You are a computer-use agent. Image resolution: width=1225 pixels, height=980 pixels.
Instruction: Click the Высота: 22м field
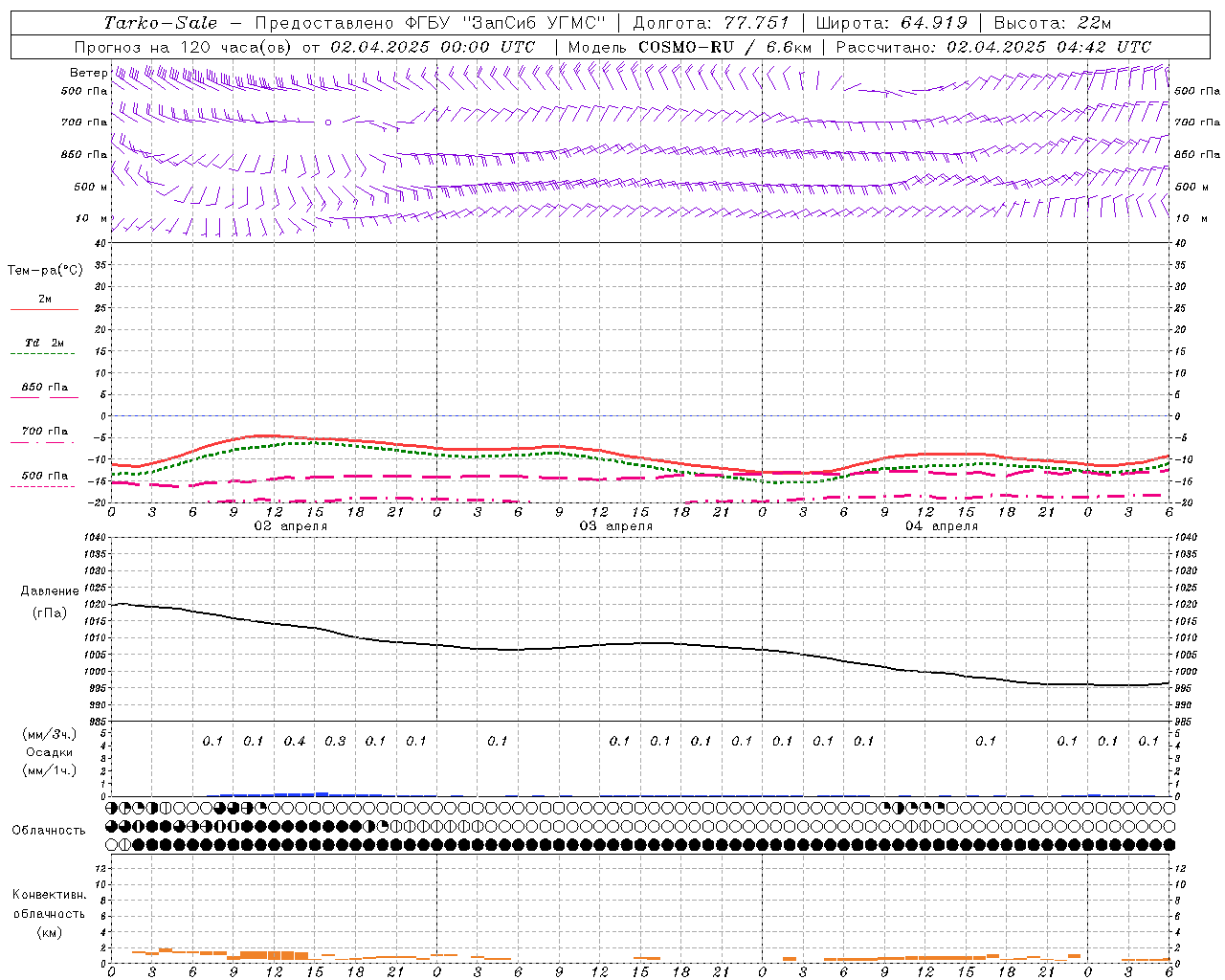click(1053, 23)
